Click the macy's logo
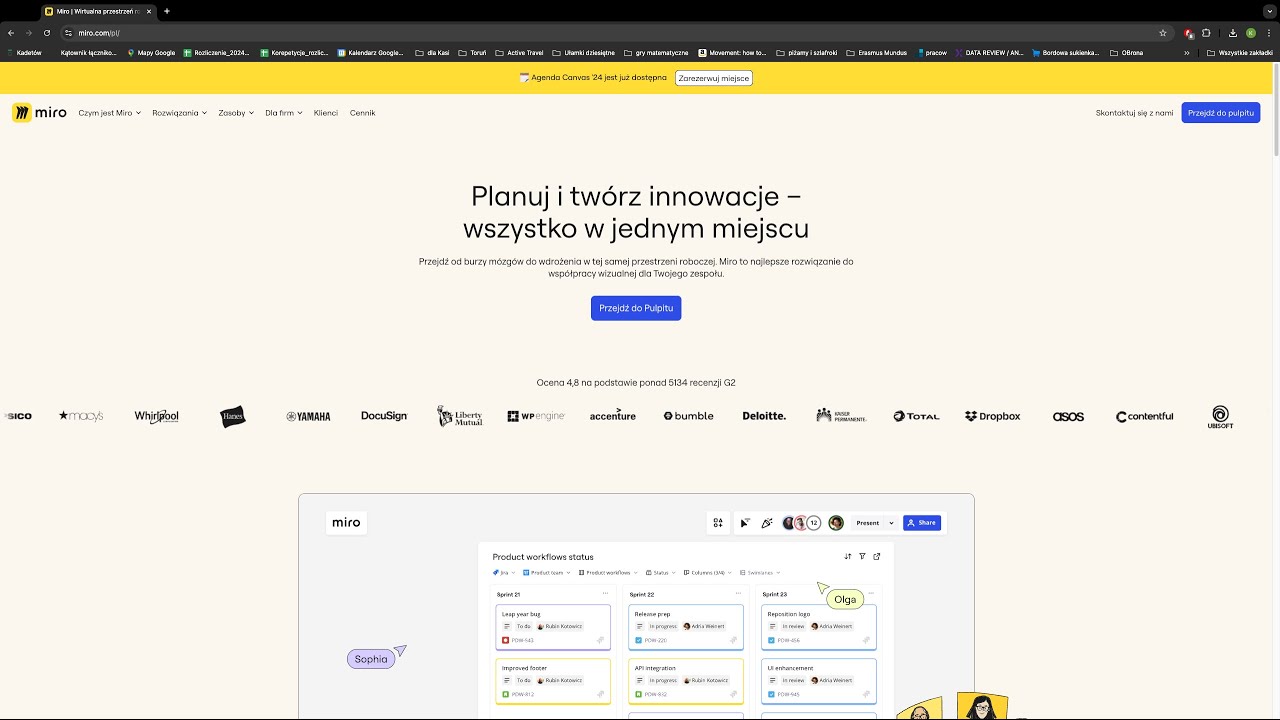Viewport: 1280px width, 720px height. coord(81,416)
